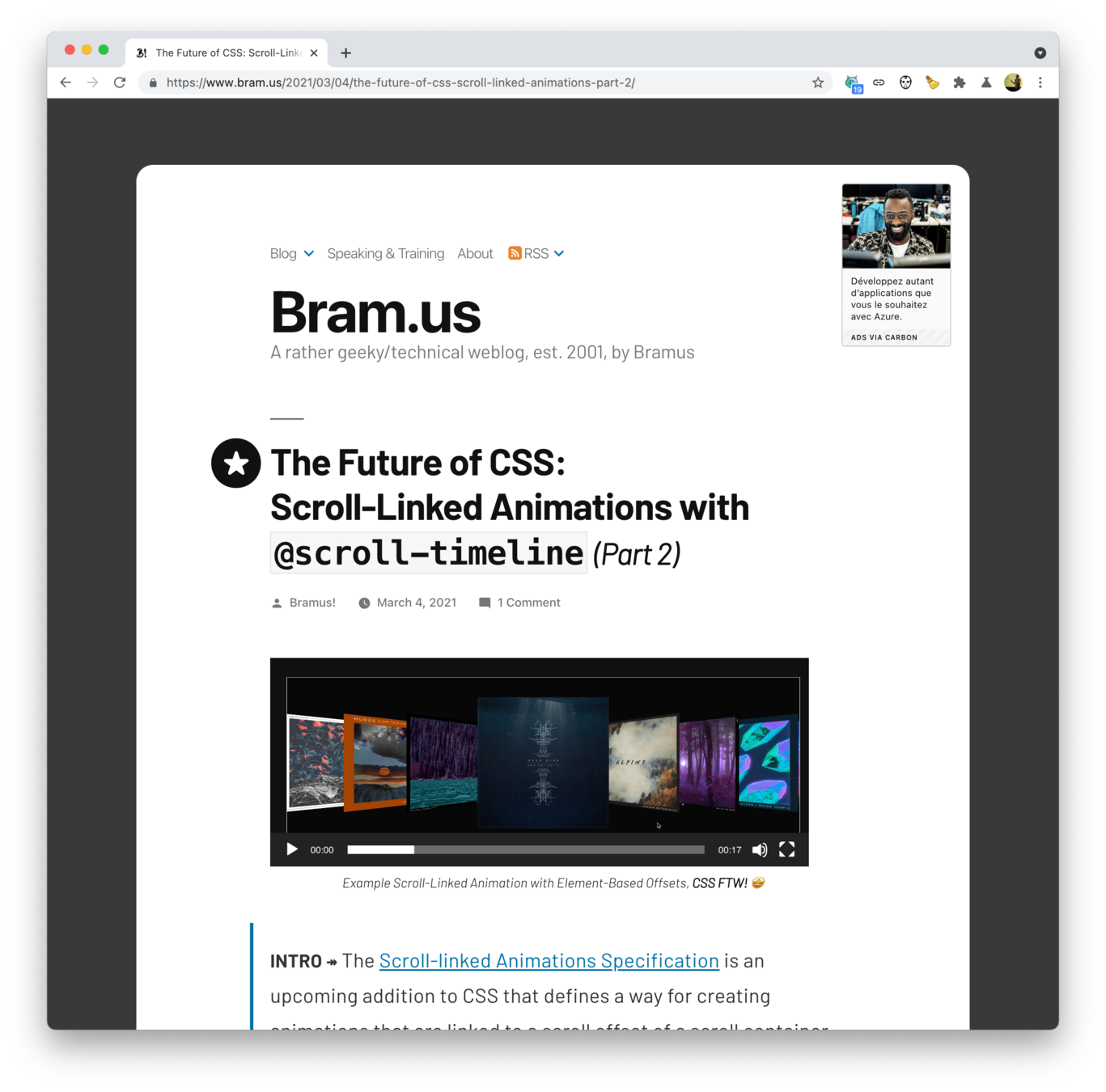
Task: Click the chain link extension icon
Action: (x=879, y=83)
